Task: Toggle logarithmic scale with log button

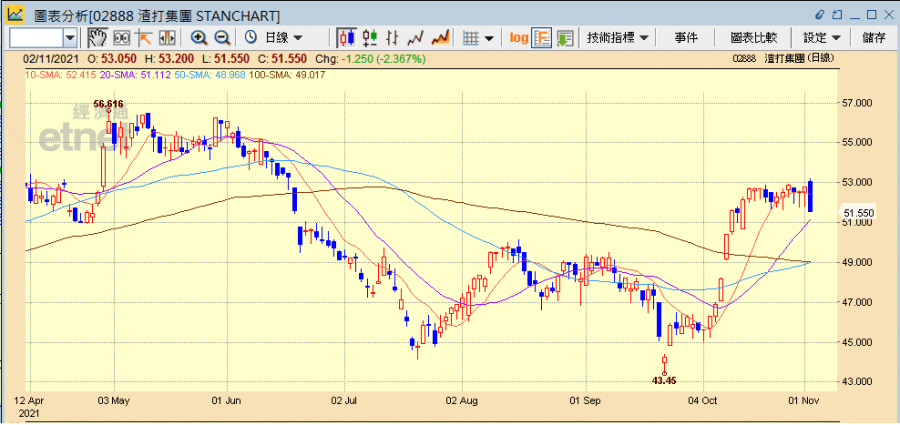Action: 518,37
